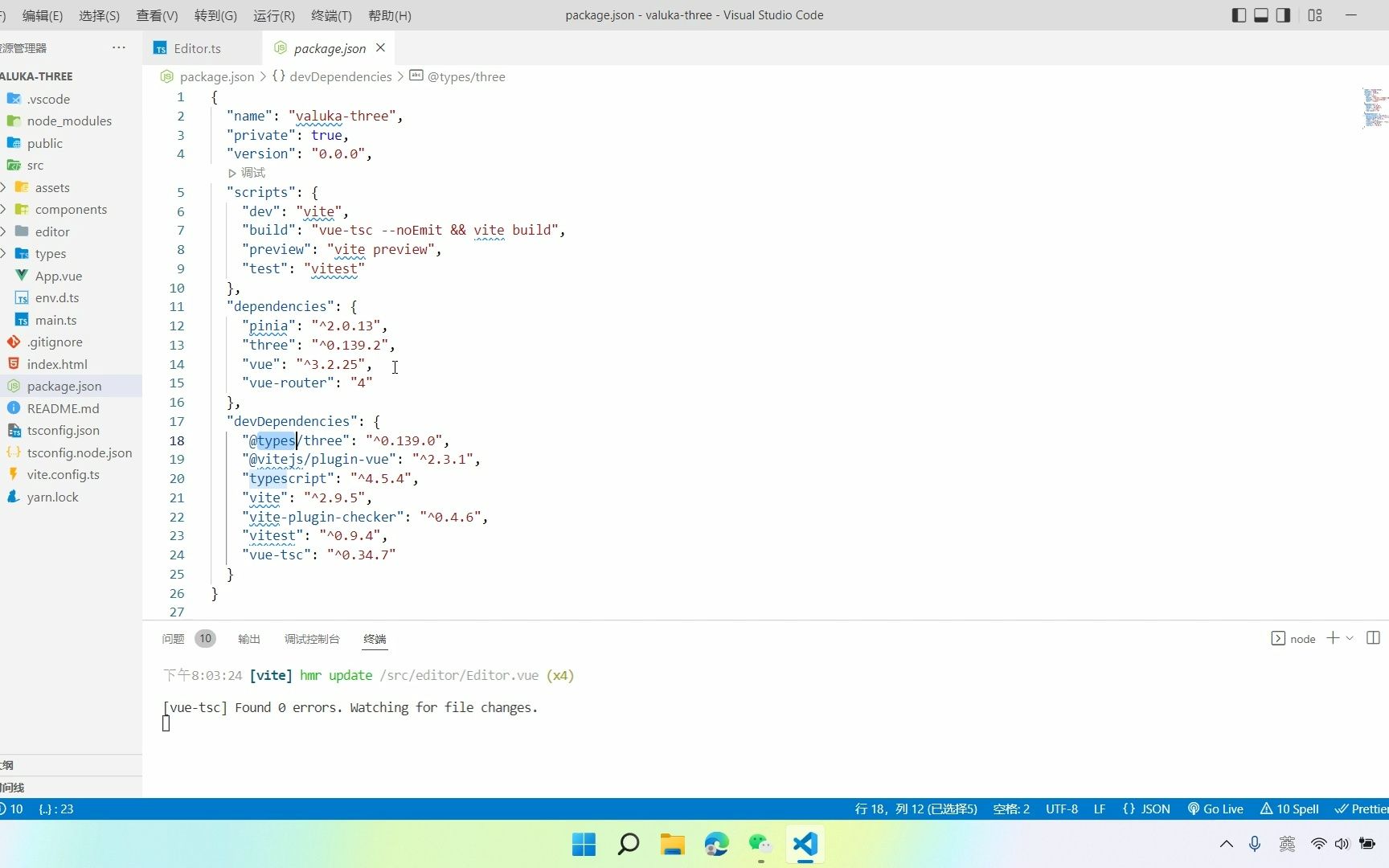Toggle primary side bar layout icon

[x=1239, y=15]
